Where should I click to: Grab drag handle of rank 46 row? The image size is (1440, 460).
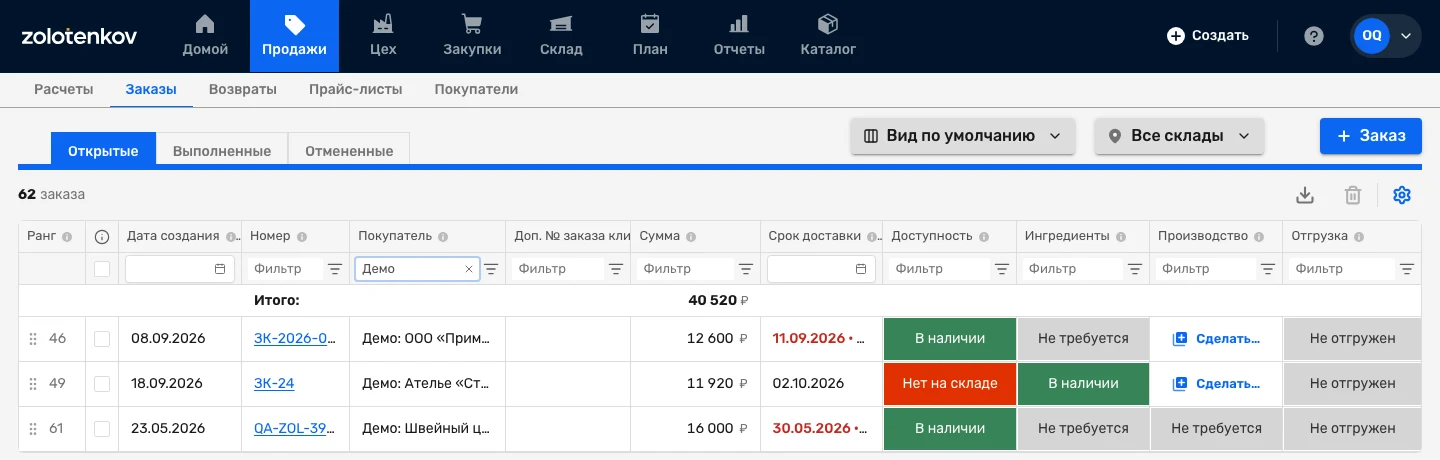click(x=33, y=339)
